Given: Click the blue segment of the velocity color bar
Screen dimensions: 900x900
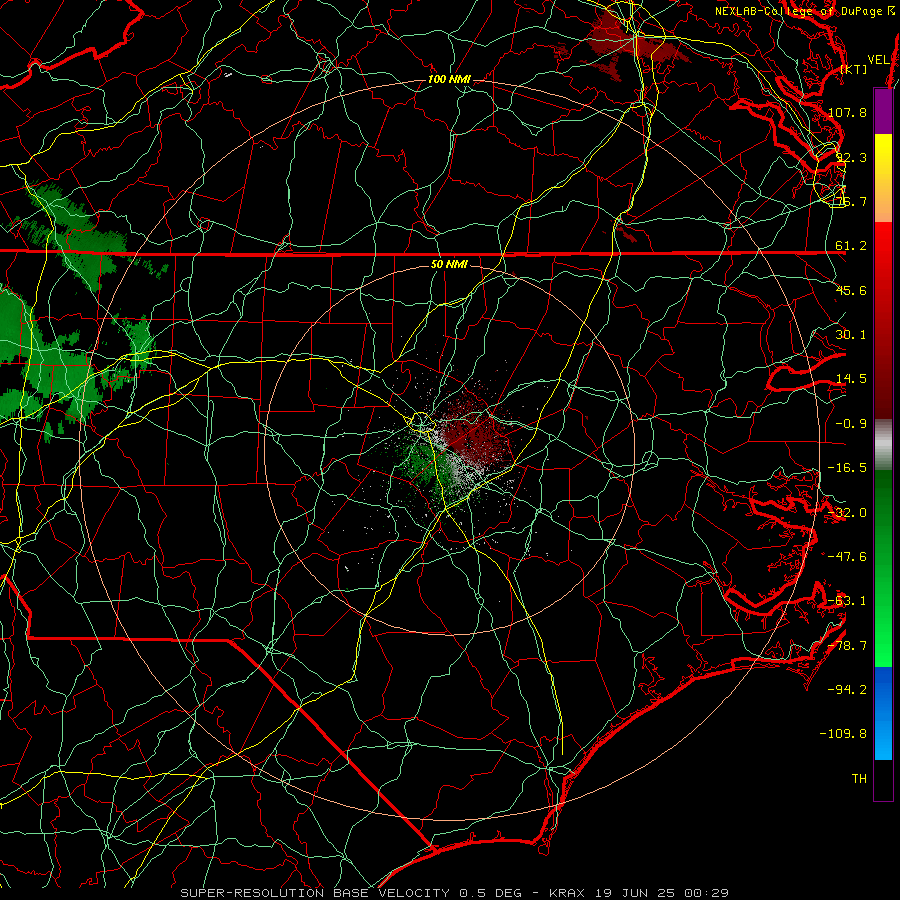Looking at the screenshot, I should click(x=883, y=712).
